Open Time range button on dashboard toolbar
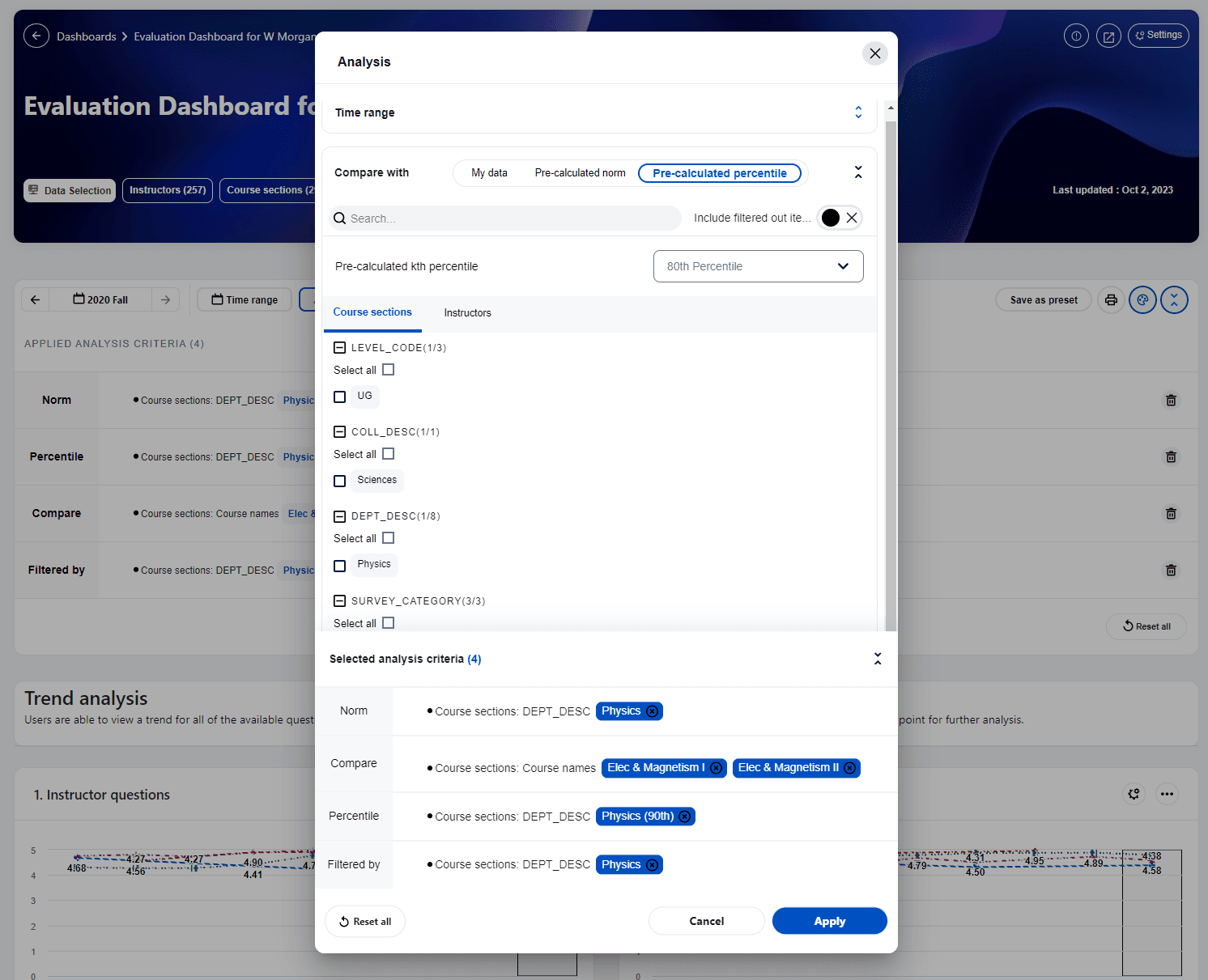 (245, 299)
